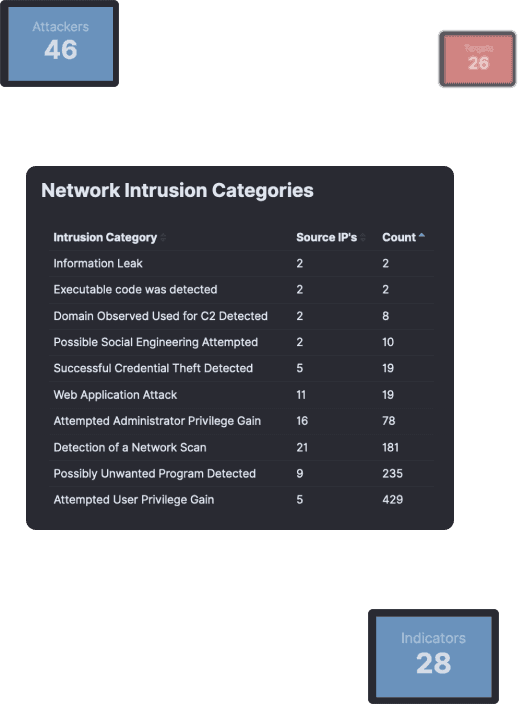Select Possibly Unwanted Program Detected row

tap(241, 474)
